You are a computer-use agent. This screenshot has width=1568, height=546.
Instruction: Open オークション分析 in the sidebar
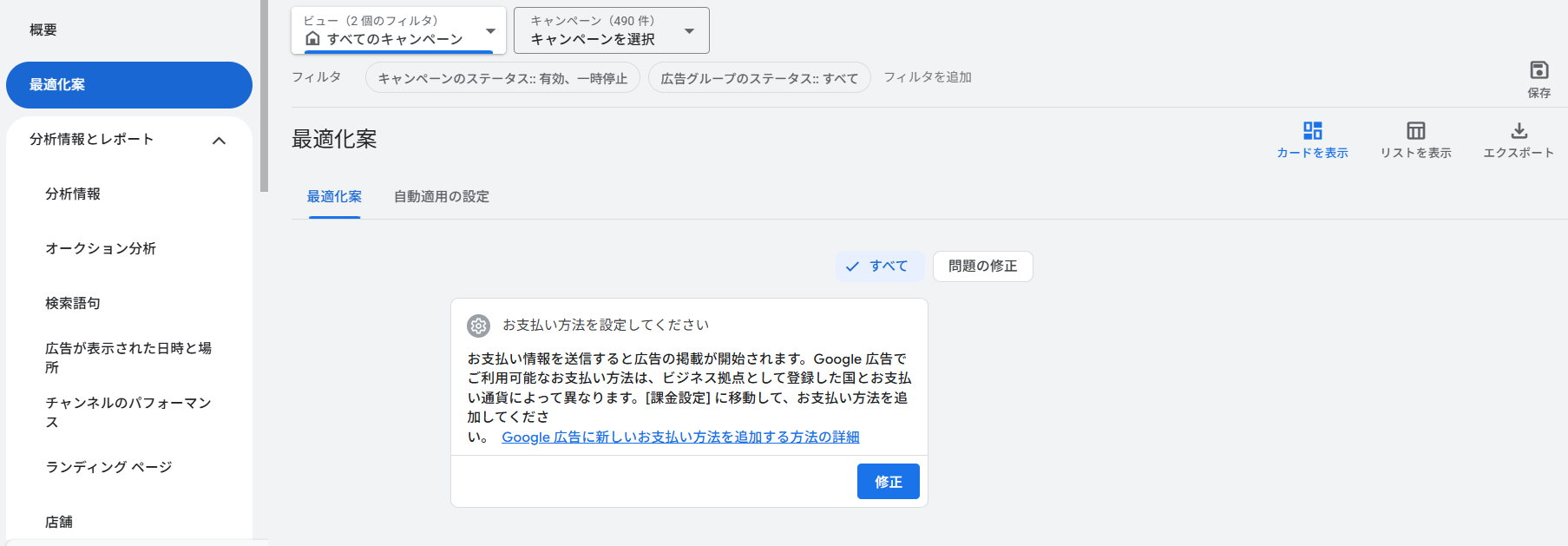point(101,249)
